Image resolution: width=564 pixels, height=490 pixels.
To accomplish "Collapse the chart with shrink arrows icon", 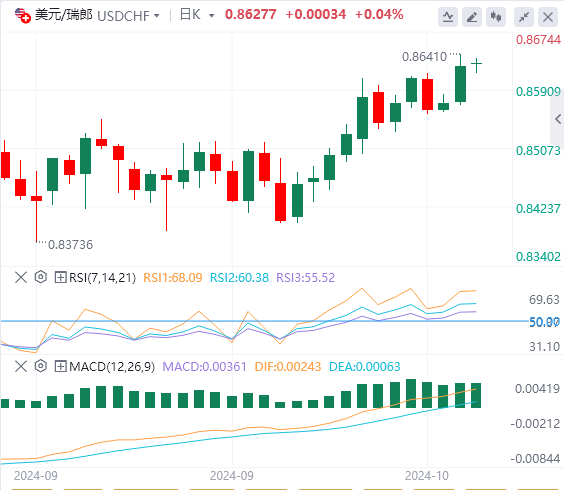I will point(524,17).
